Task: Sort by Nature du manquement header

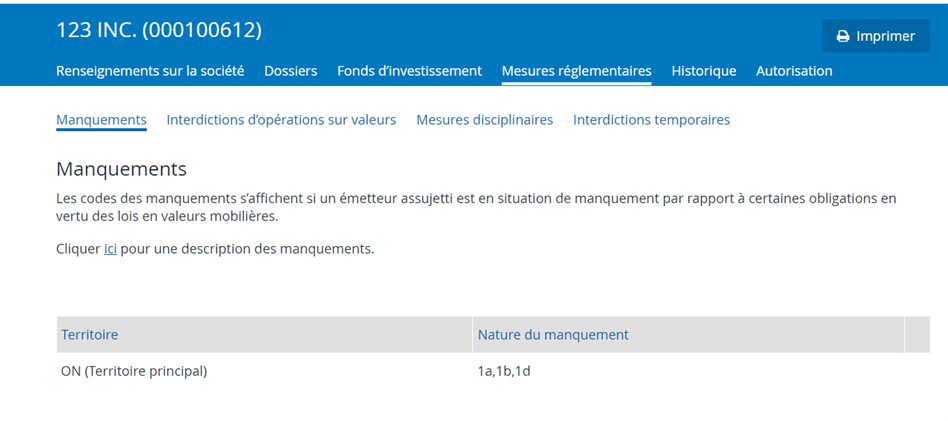Action: point(553,335)
